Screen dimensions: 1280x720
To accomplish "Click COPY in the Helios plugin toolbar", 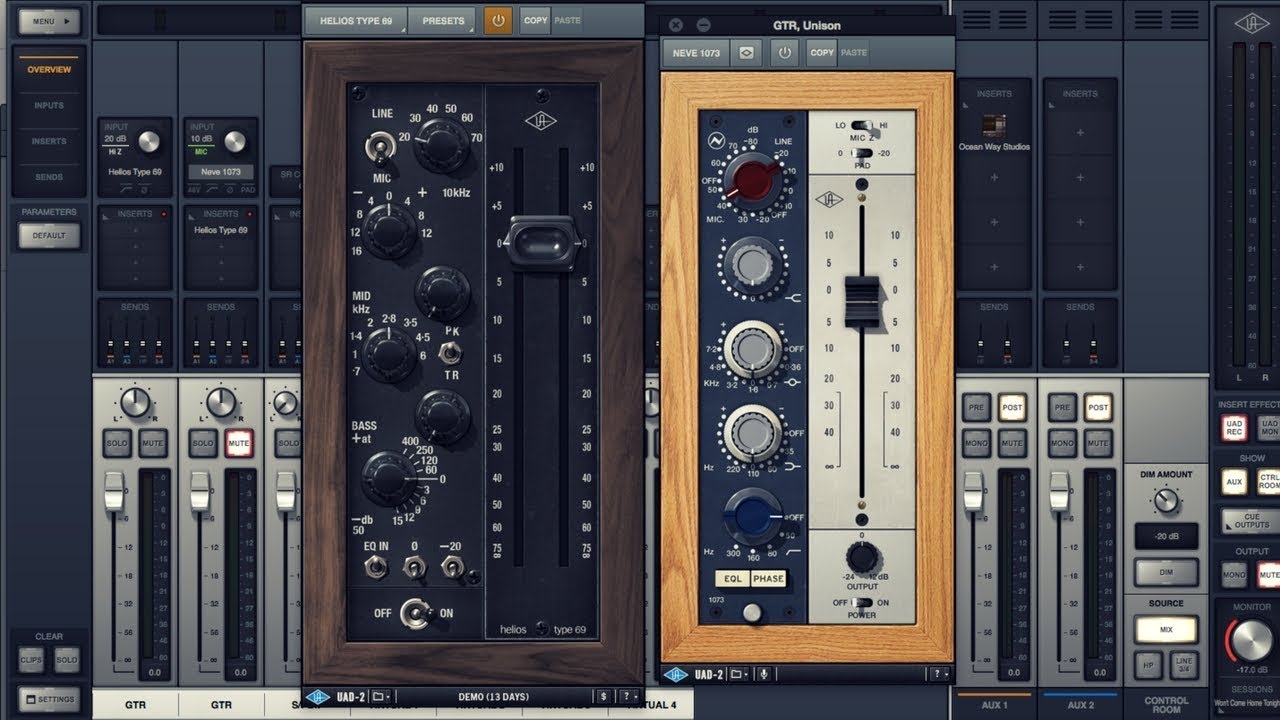I will coord(536,20).
